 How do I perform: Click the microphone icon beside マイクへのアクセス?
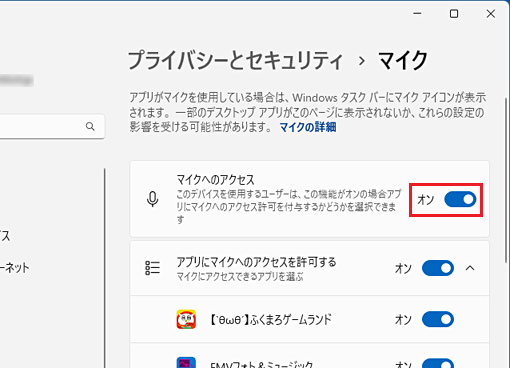153,199
